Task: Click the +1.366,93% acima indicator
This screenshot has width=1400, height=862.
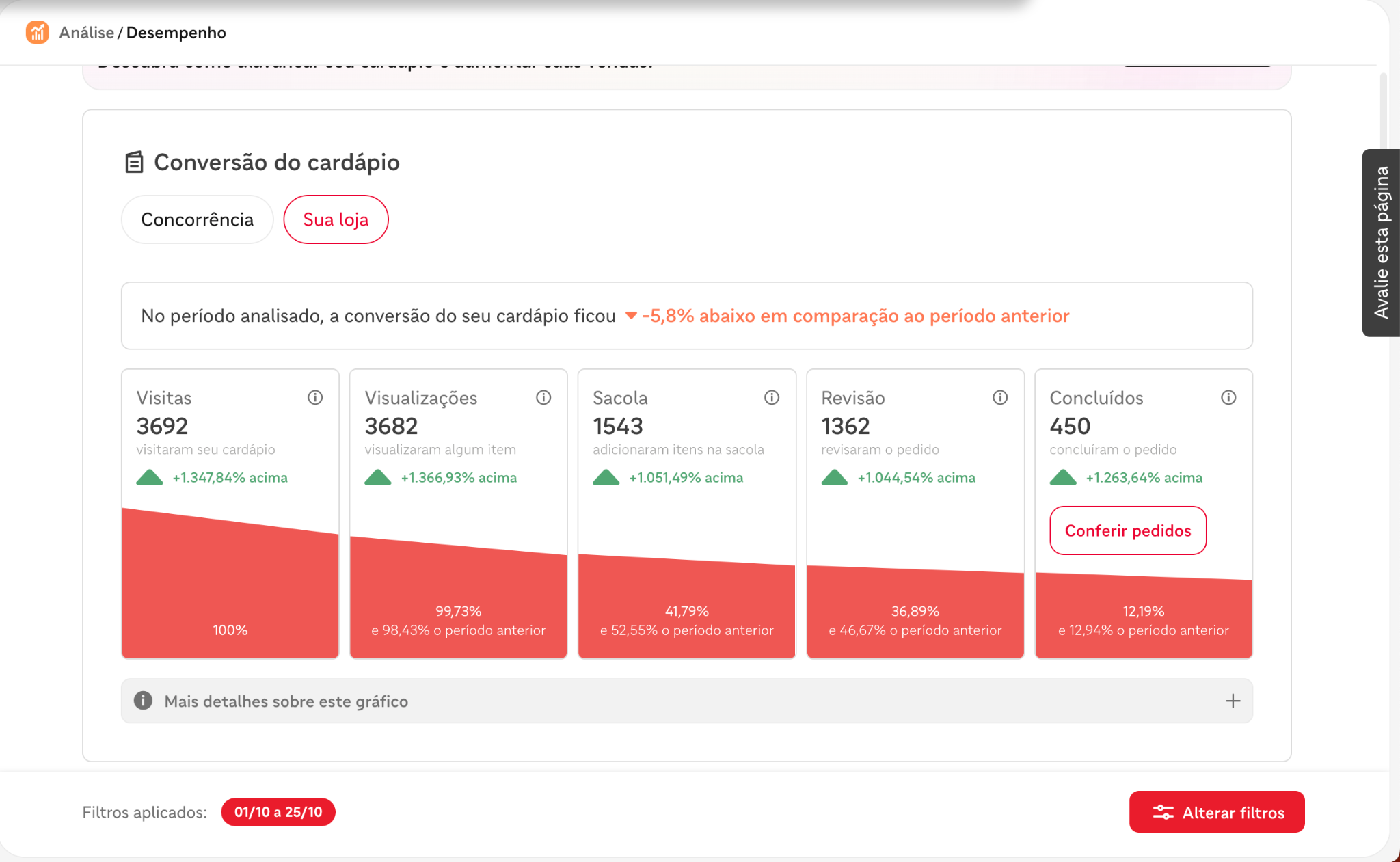Action: [440, 477]
